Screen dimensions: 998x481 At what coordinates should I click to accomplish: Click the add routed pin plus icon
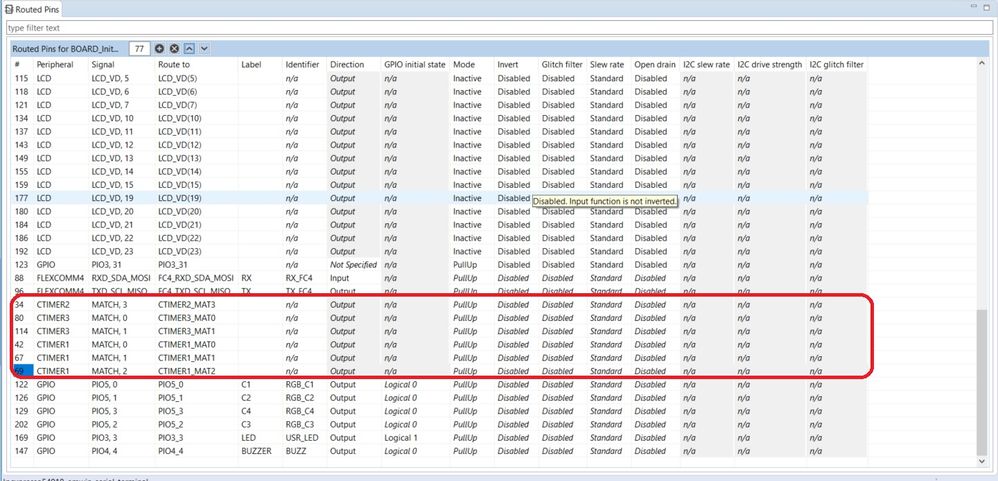coord(159,48)
